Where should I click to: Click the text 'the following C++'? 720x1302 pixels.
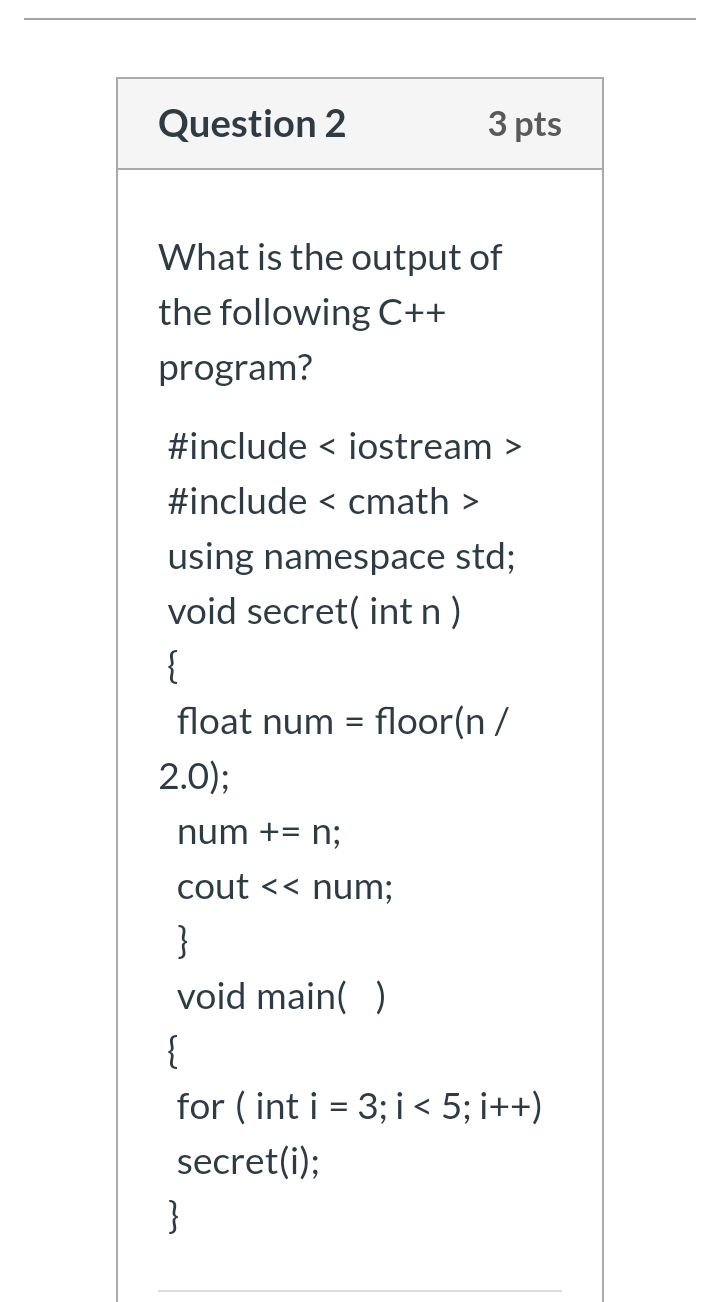pos(302,312)
